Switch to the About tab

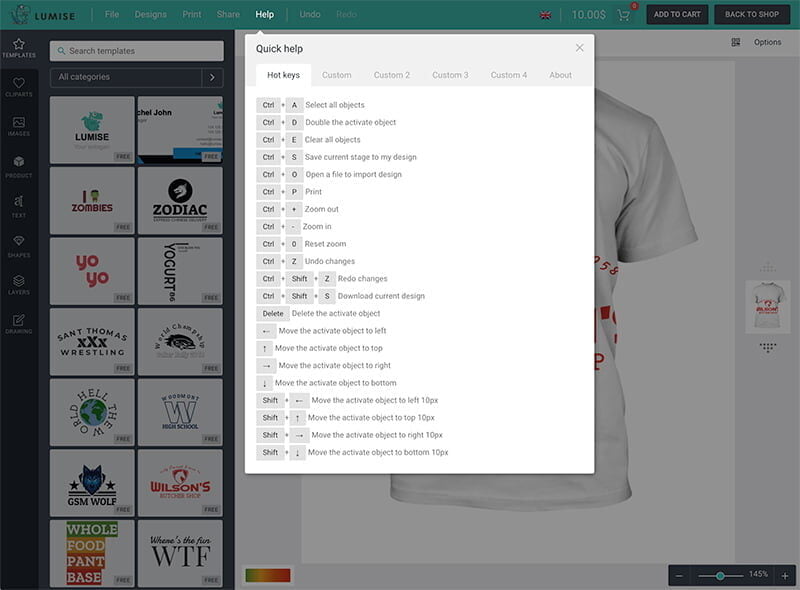560,75
